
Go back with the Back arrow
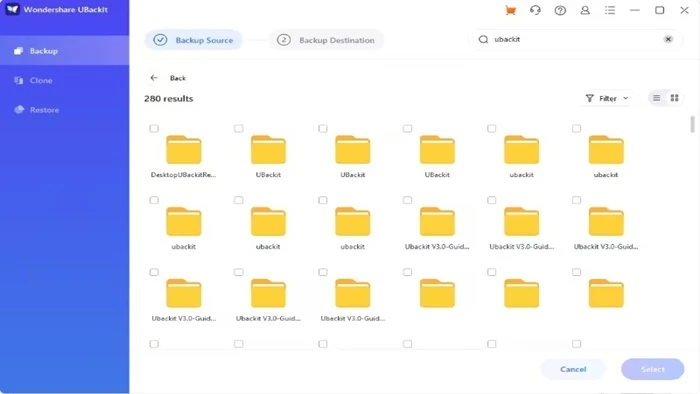click(x=154, y=78)
